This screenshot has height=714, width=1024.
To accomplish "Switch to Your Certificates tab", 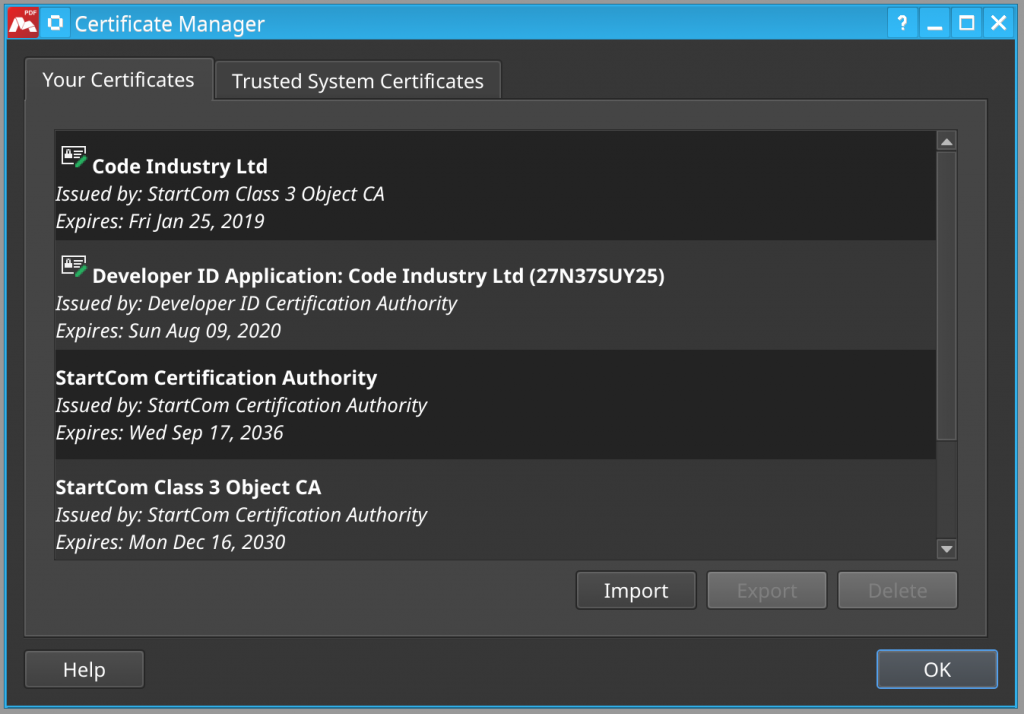I will [x=118, y=80].
